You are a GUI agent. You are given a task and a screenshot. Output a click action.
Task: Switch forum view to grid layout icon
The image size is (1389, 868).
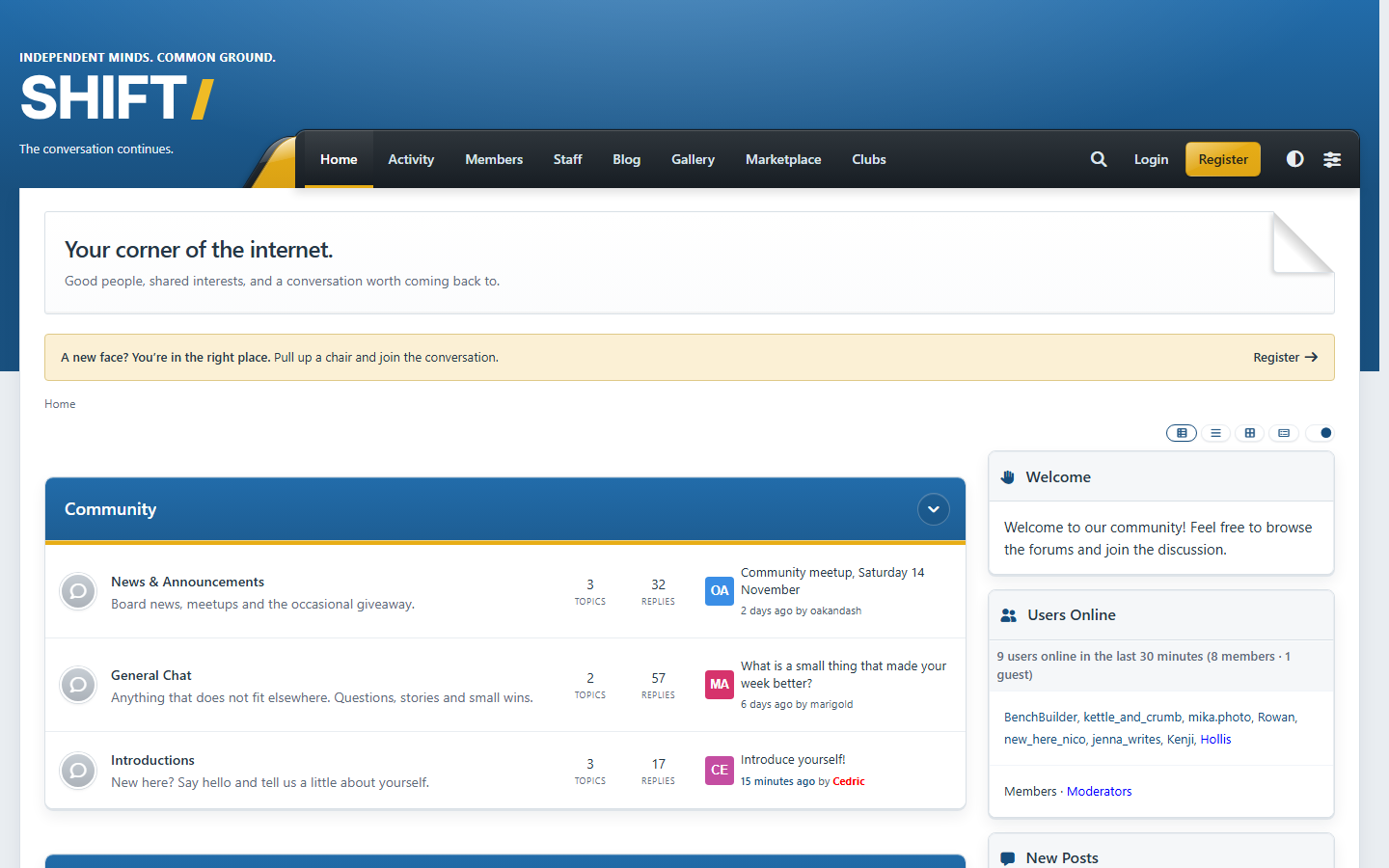pyautogui.click(x=1250, y=433)
